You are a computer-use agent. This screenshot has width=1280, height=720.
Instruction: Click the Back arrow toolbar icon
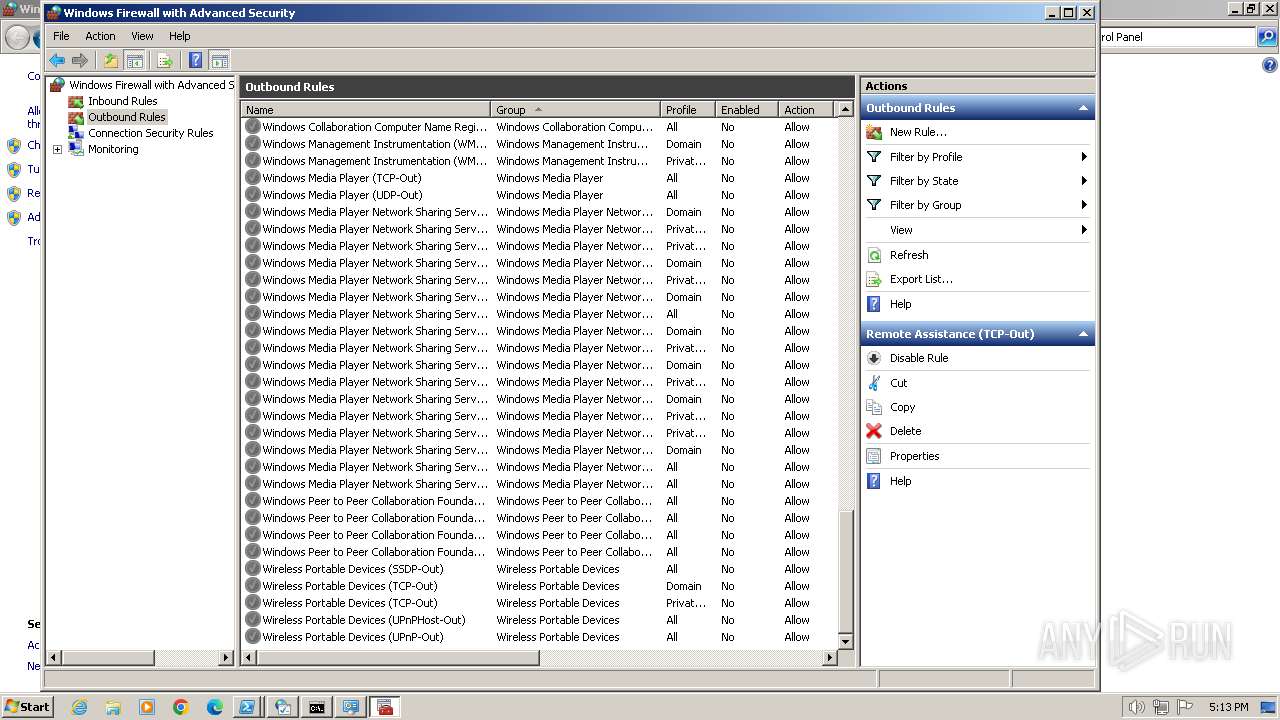click(57, 60)
